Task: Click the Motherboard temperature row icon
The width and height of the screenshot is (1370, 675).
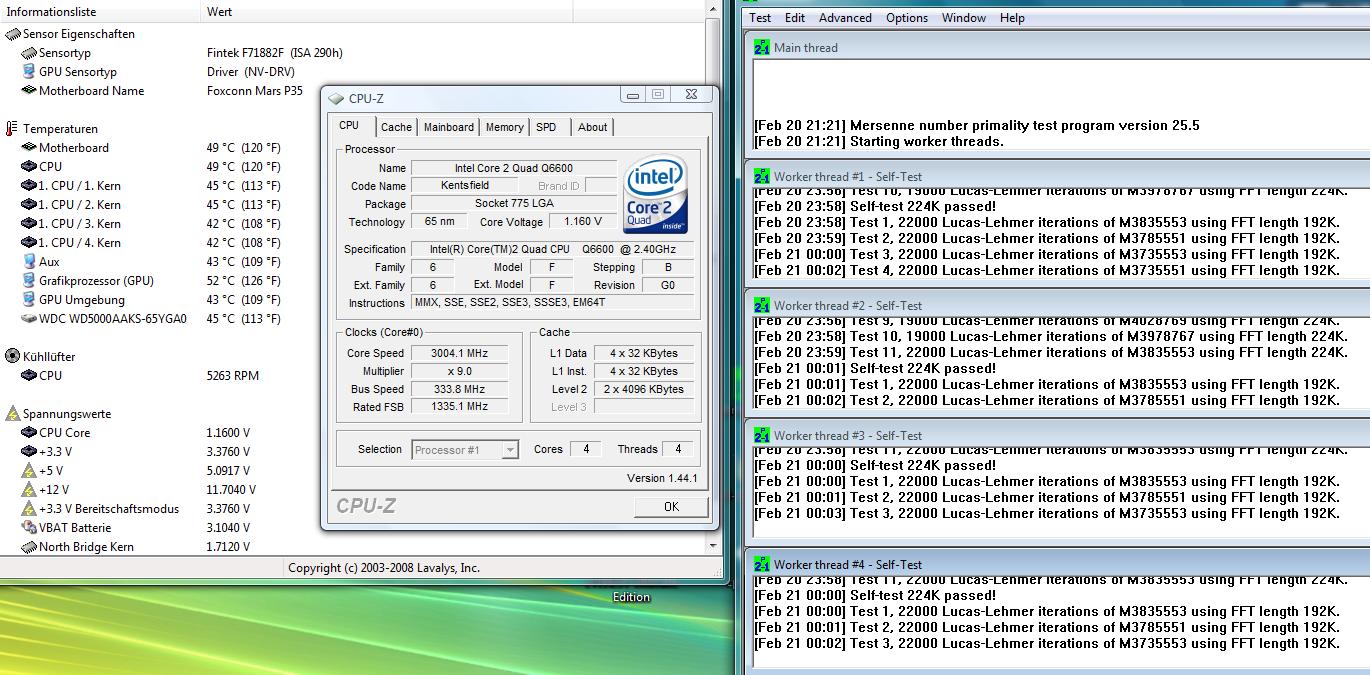Action: coord(29,148)
